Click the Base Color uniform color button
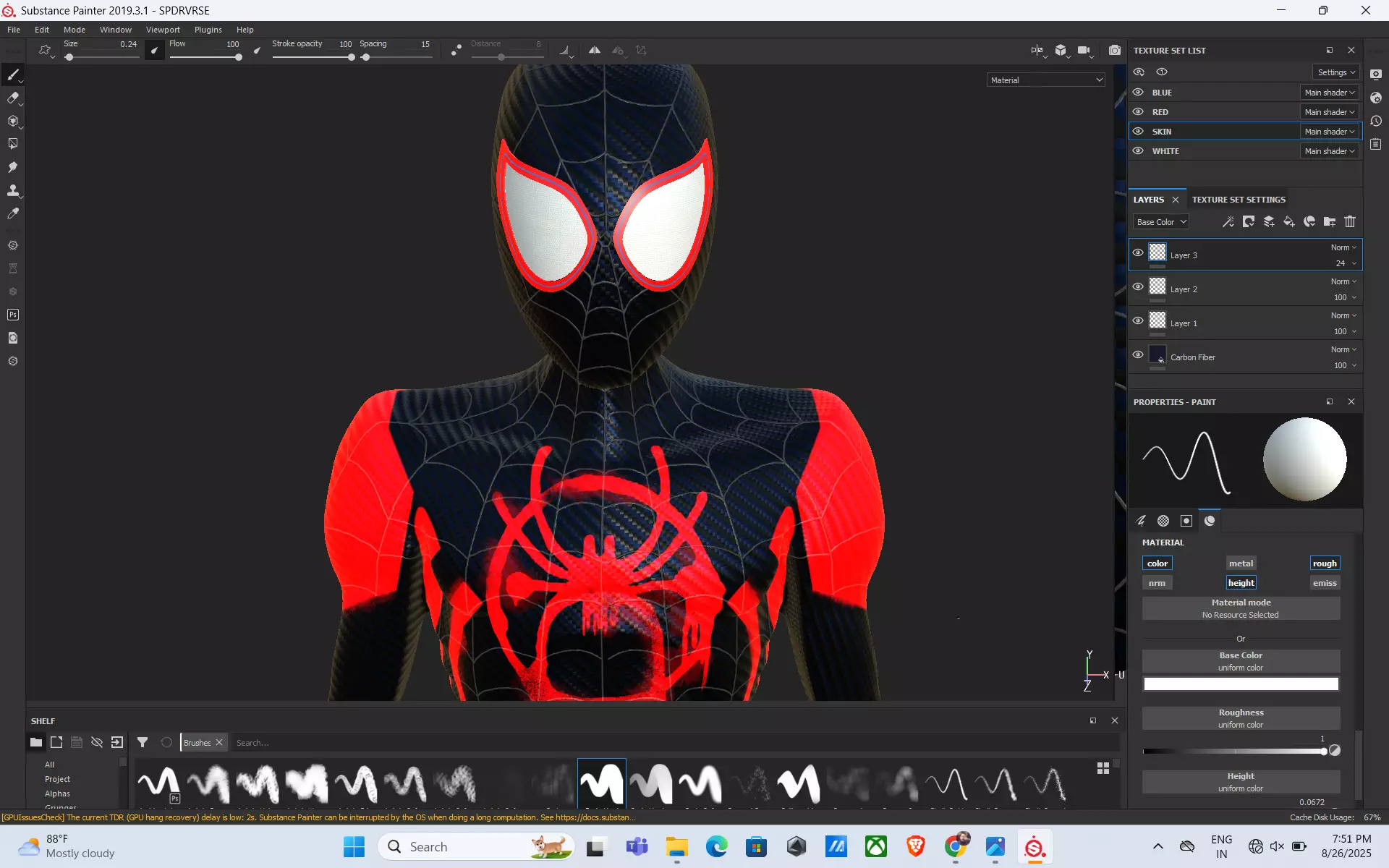Screen dimensions: 1389x868 pos(1241,661)
